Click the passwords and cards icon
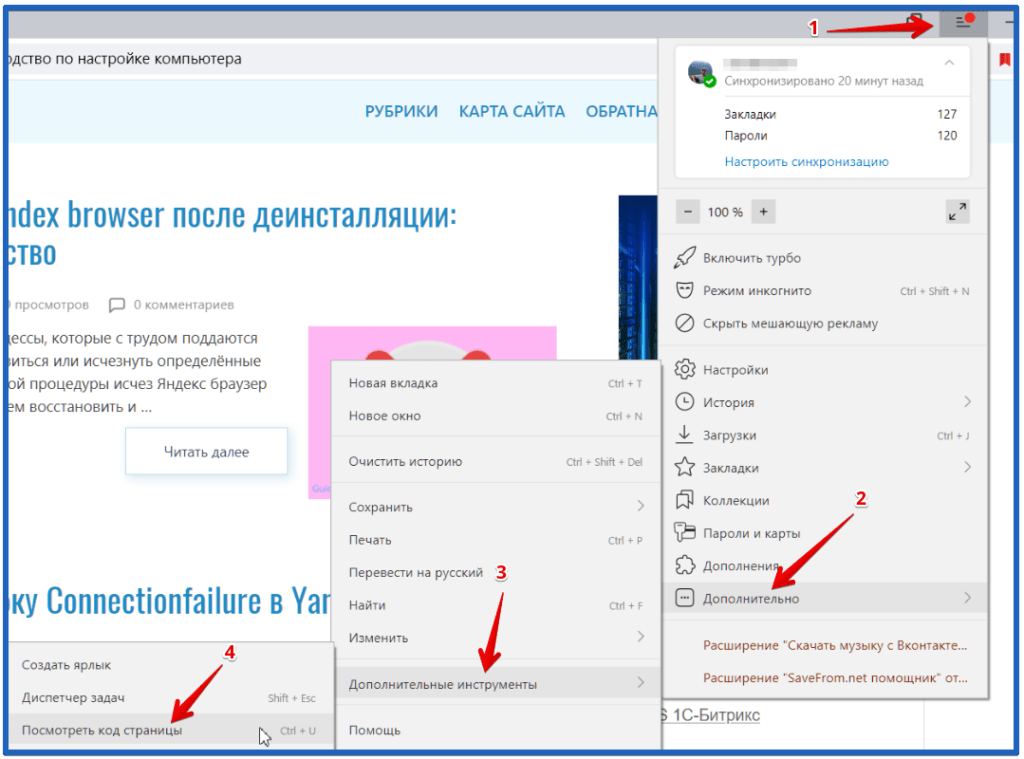1024x759 pixels. pyautogui.click(x=684, y=532)
